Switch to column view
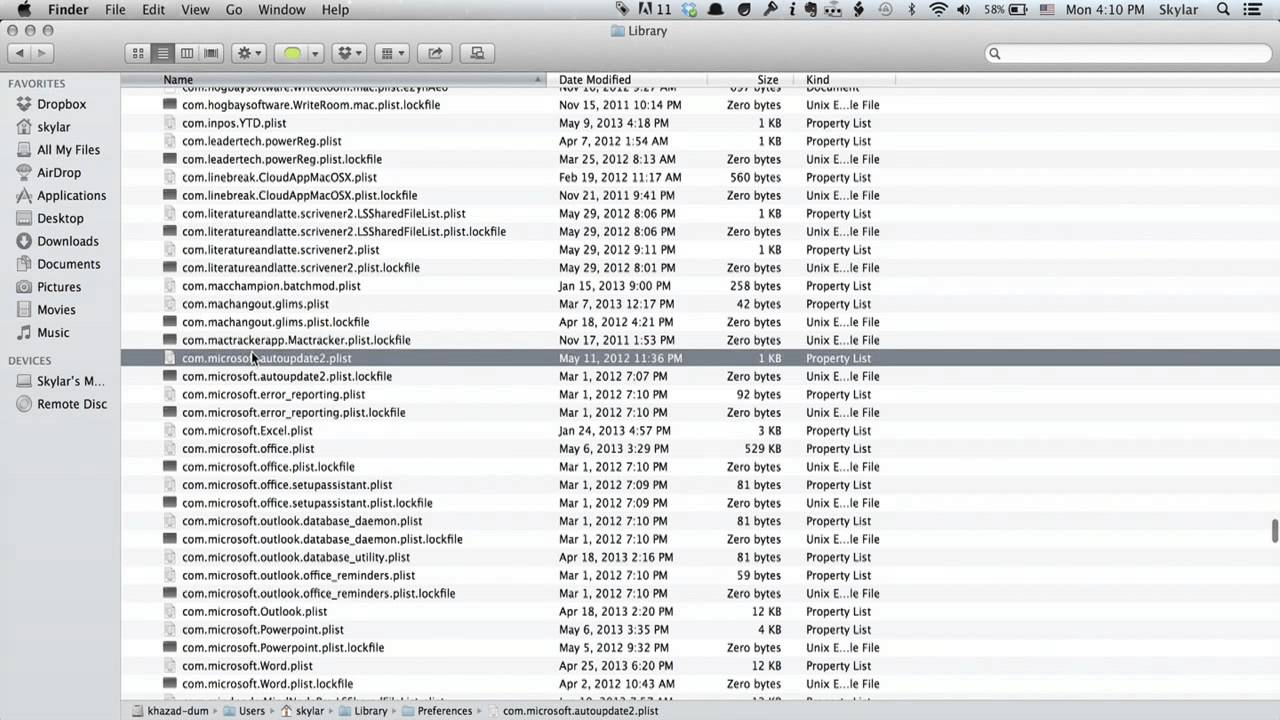Viewport: 1280px width, 720px height. 186,53
